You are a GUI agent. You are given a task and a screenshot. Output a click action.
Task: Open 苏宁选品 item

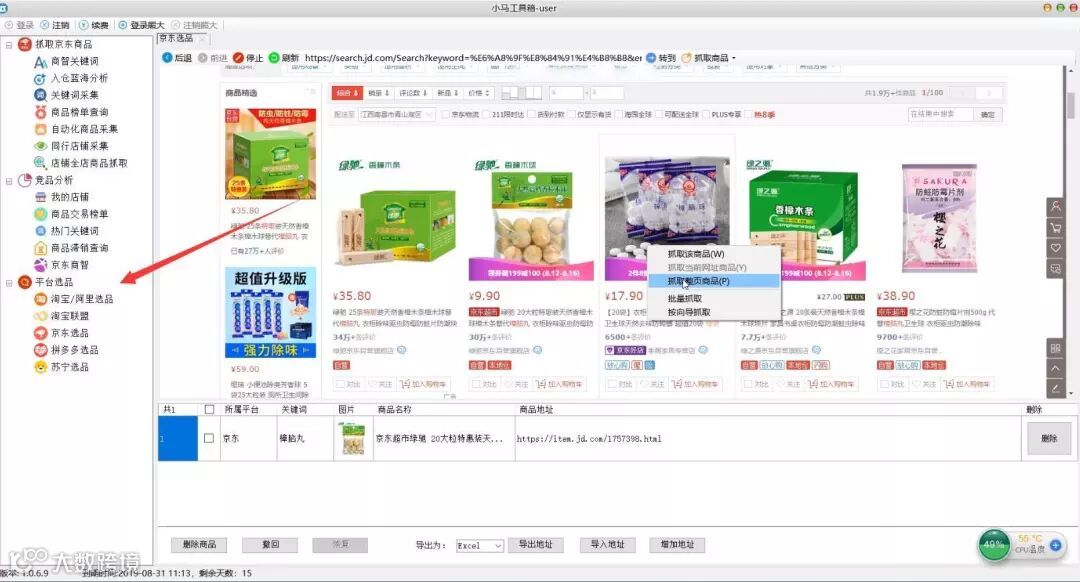(70, 367)
